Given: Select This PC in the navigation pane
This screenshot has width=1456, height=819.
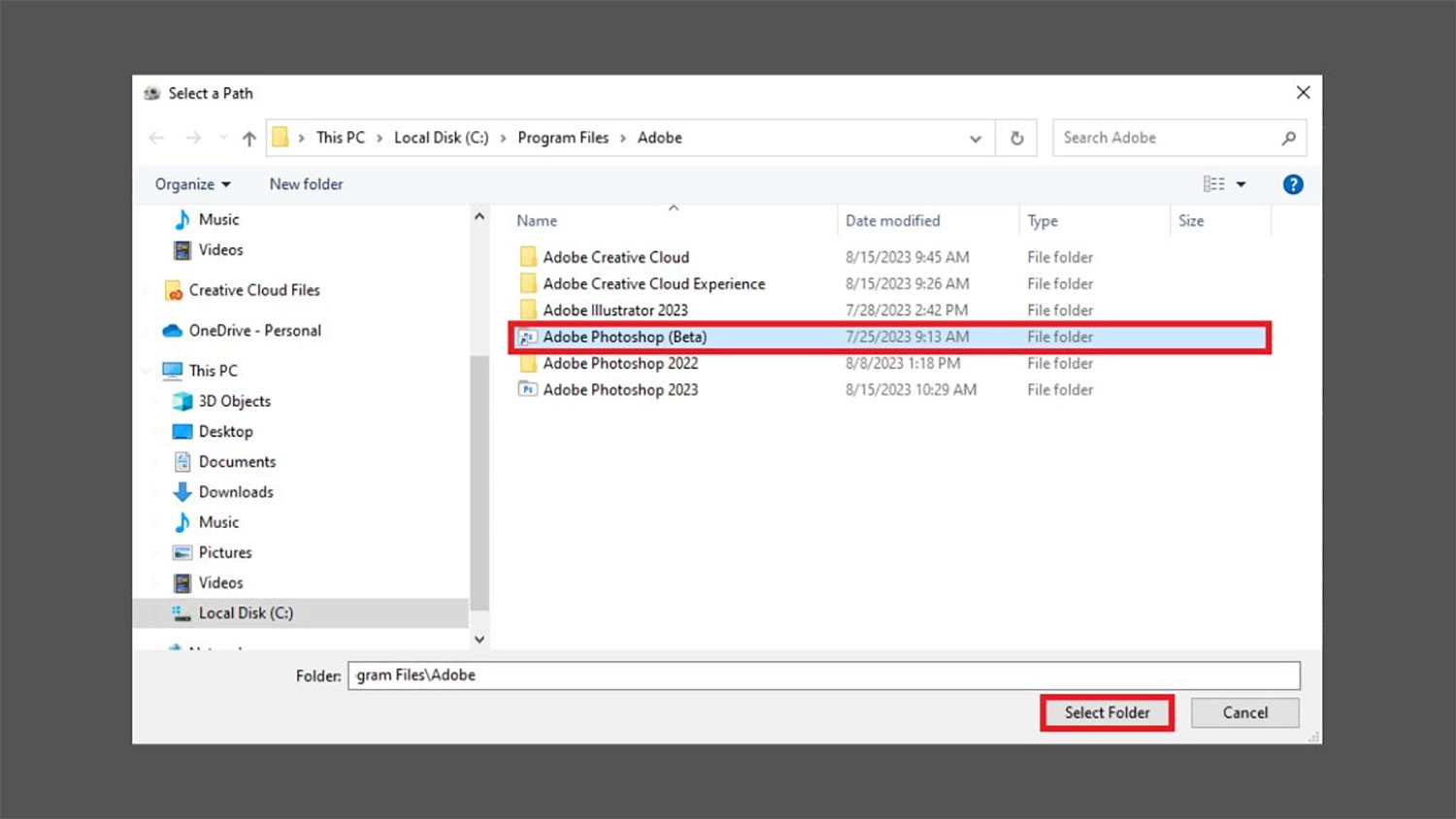Looking at the screenshot, I should pos(213,371).
